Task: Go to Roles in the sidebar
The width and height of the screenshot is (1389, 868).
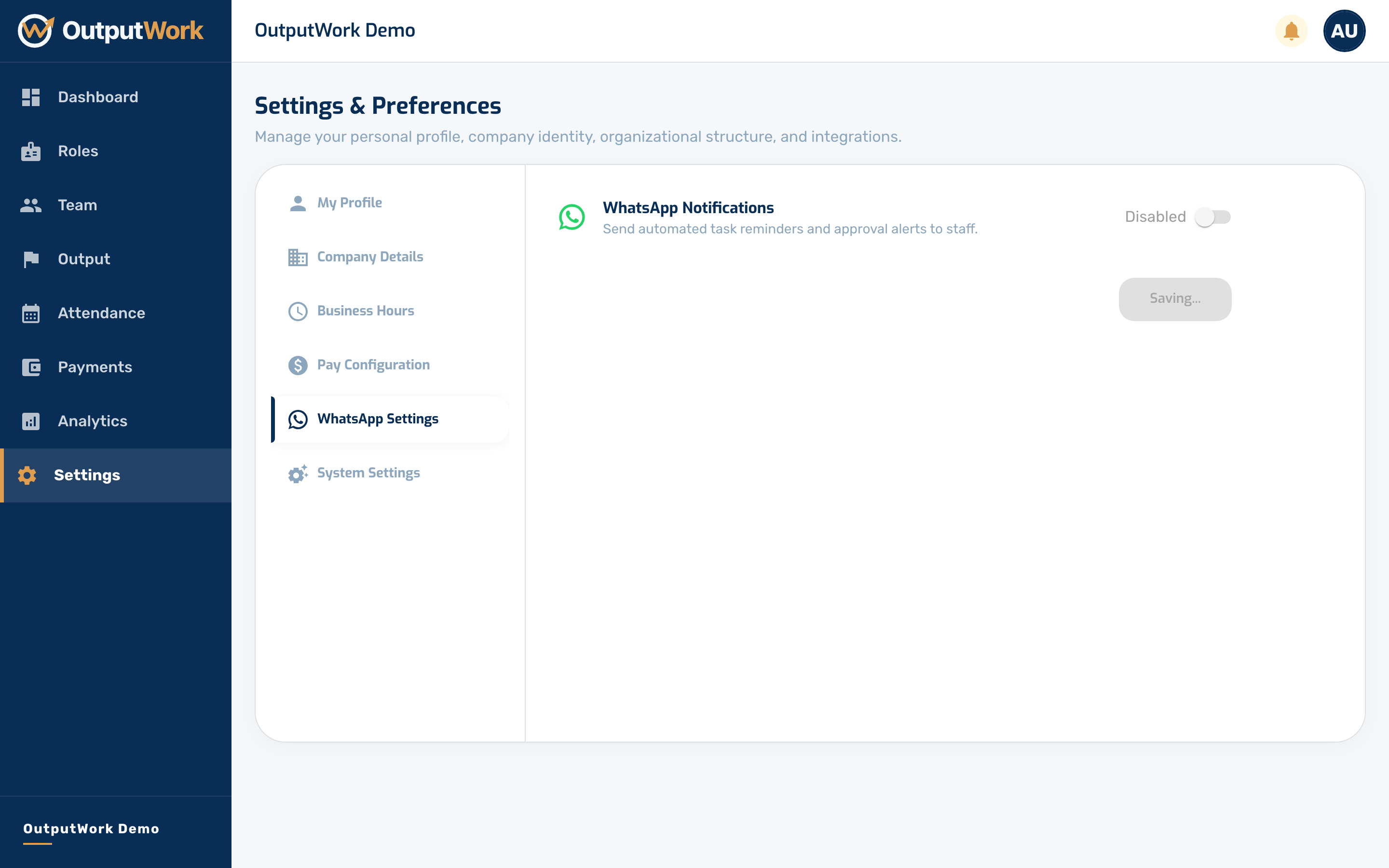Action: (x=116, y=151)
